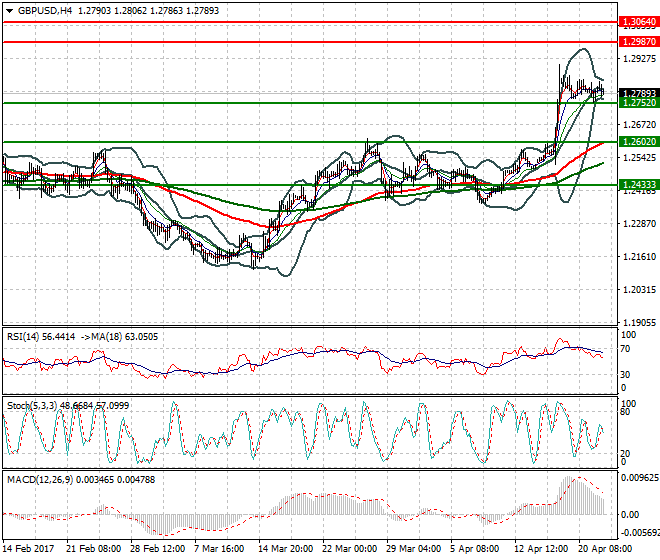Click the GBPUSD,H4 chart title text
Screen dimensions: 660x560
(x=45, y=11)
